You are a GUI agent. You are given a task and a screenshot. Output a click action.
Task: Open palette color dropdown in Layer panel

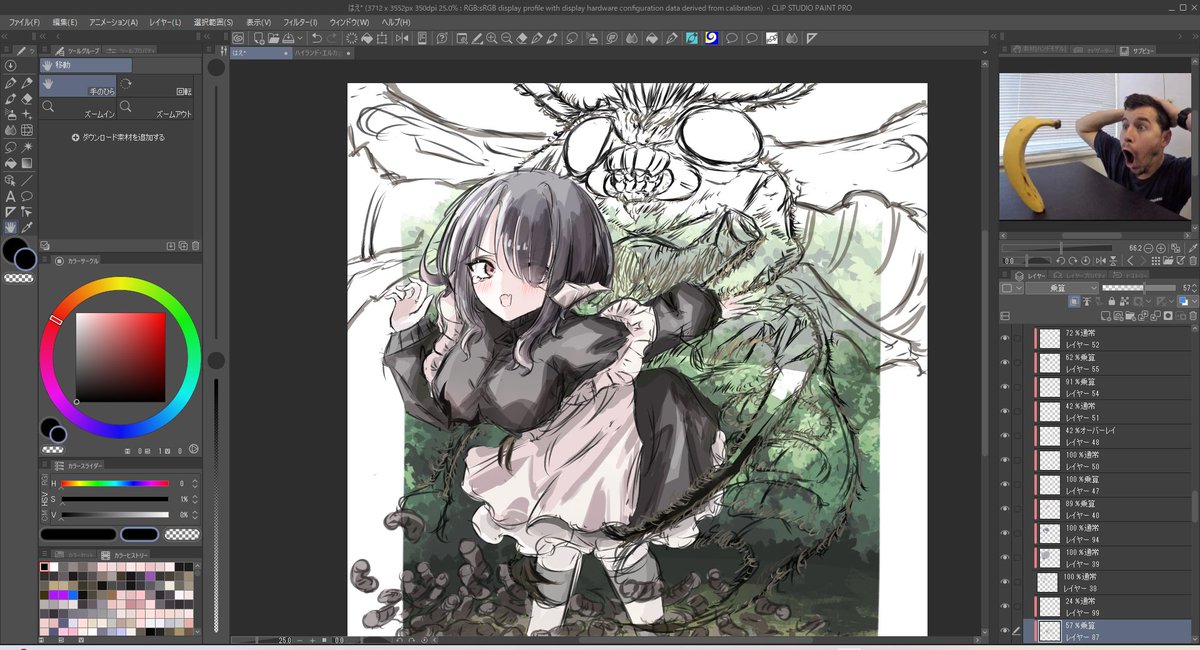(x=1012, y=288)
